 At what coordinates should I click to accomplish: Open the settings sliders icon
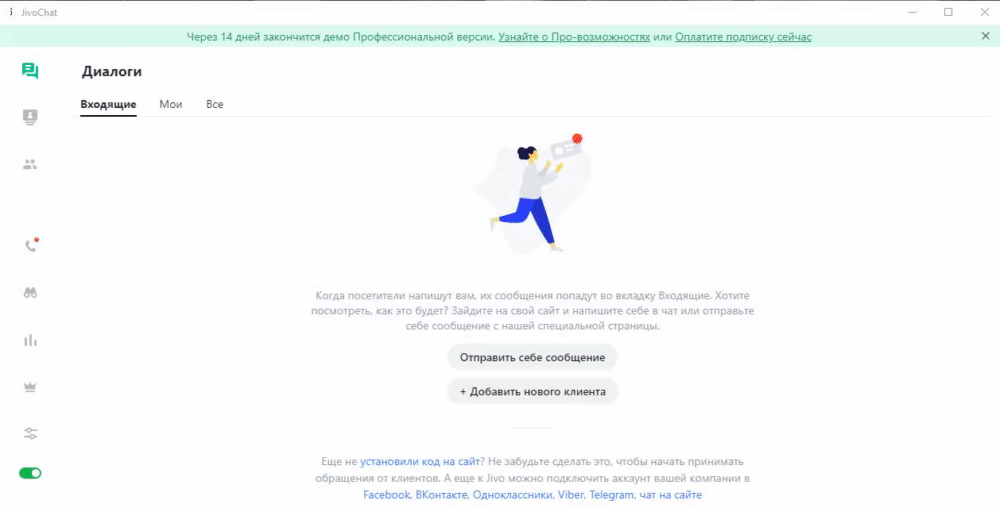(31, 433)
